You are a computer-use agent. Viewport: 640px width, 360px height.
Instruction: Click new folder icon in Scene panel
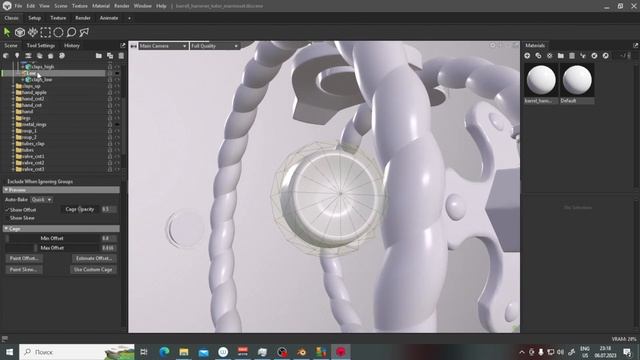point(99,56)
